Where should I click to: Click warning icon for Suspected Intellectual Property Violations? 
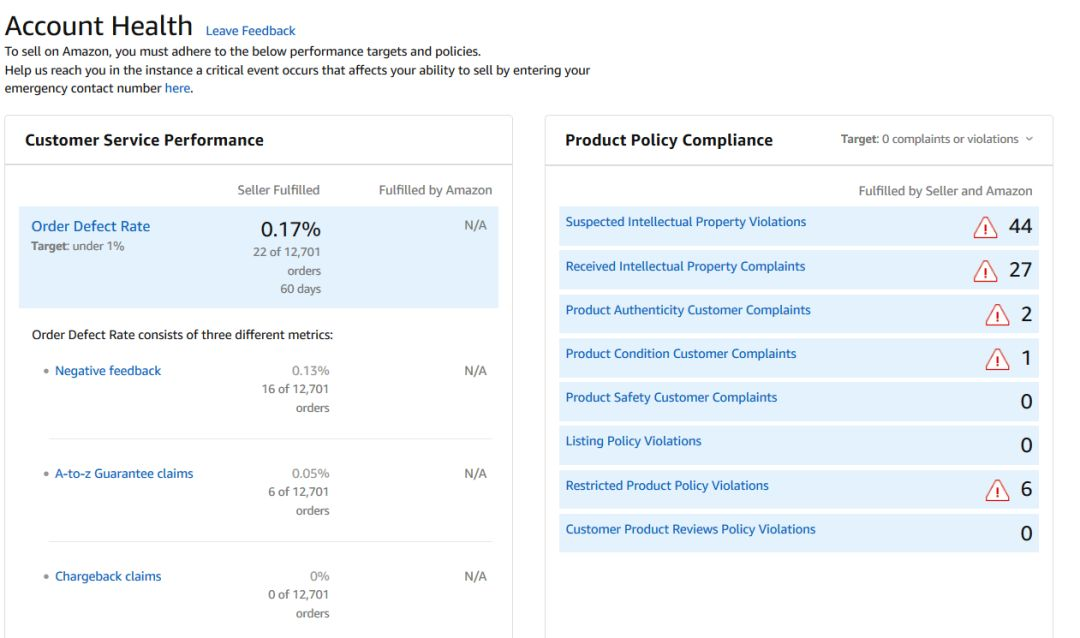pos(985,227)
